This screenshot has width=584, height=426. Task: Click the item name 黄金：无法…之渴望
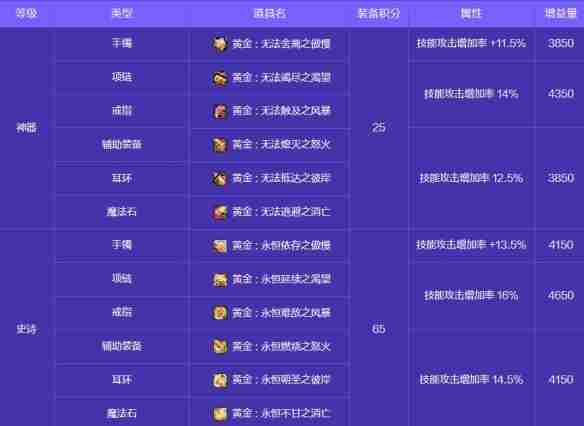281,77
